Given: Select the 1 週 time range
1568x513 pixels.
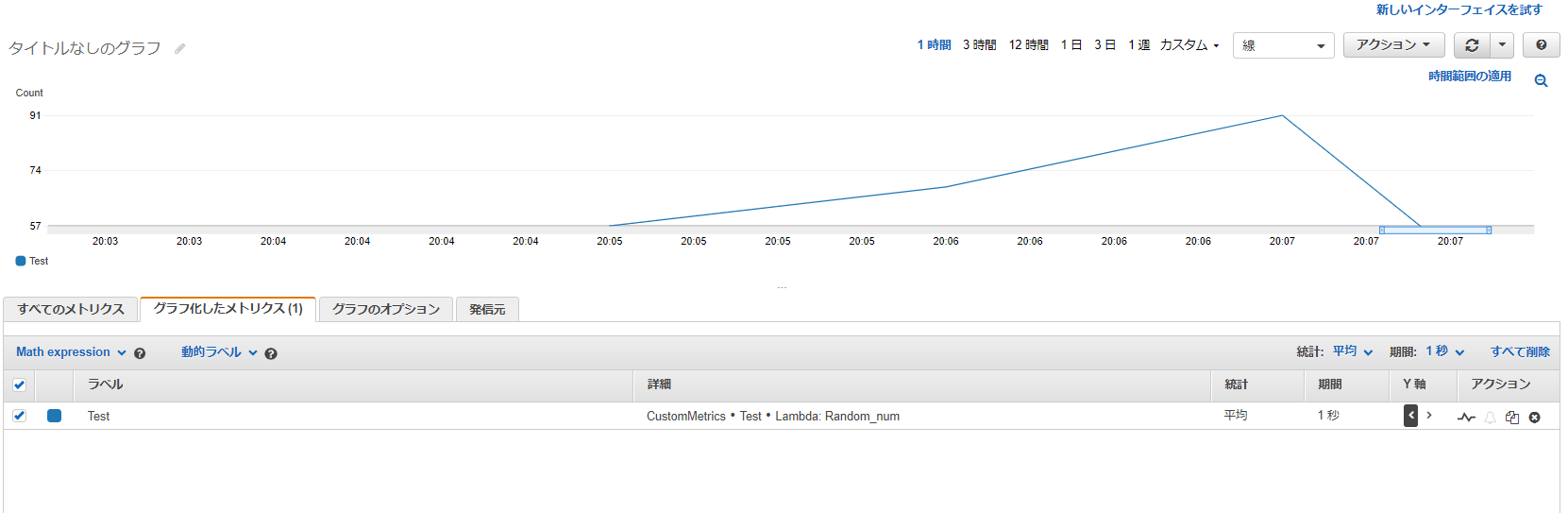Looking at the screenshot, I should (x=1139, y=45).
